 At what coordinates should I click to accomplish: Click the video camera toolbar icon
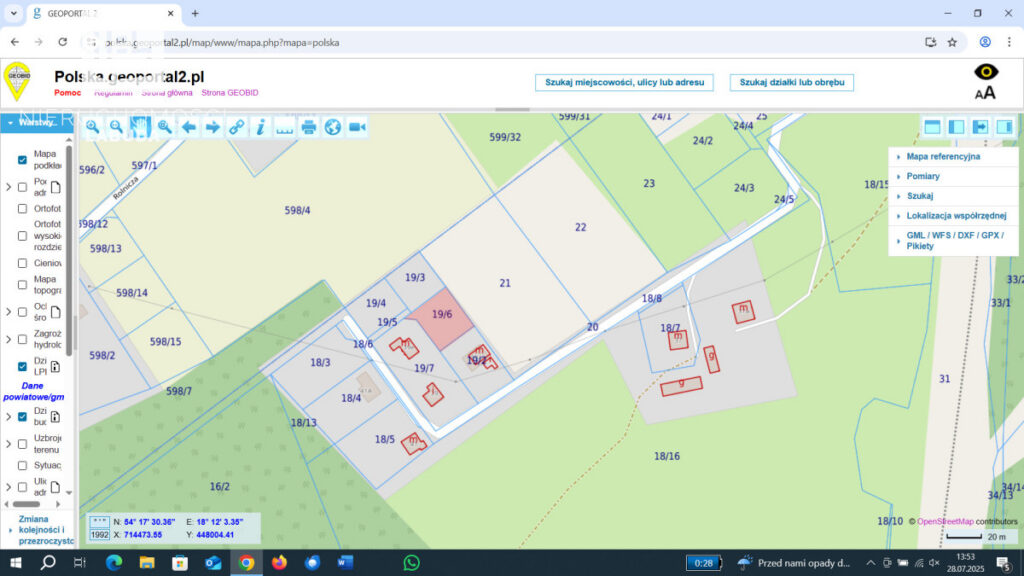[357, 127]
